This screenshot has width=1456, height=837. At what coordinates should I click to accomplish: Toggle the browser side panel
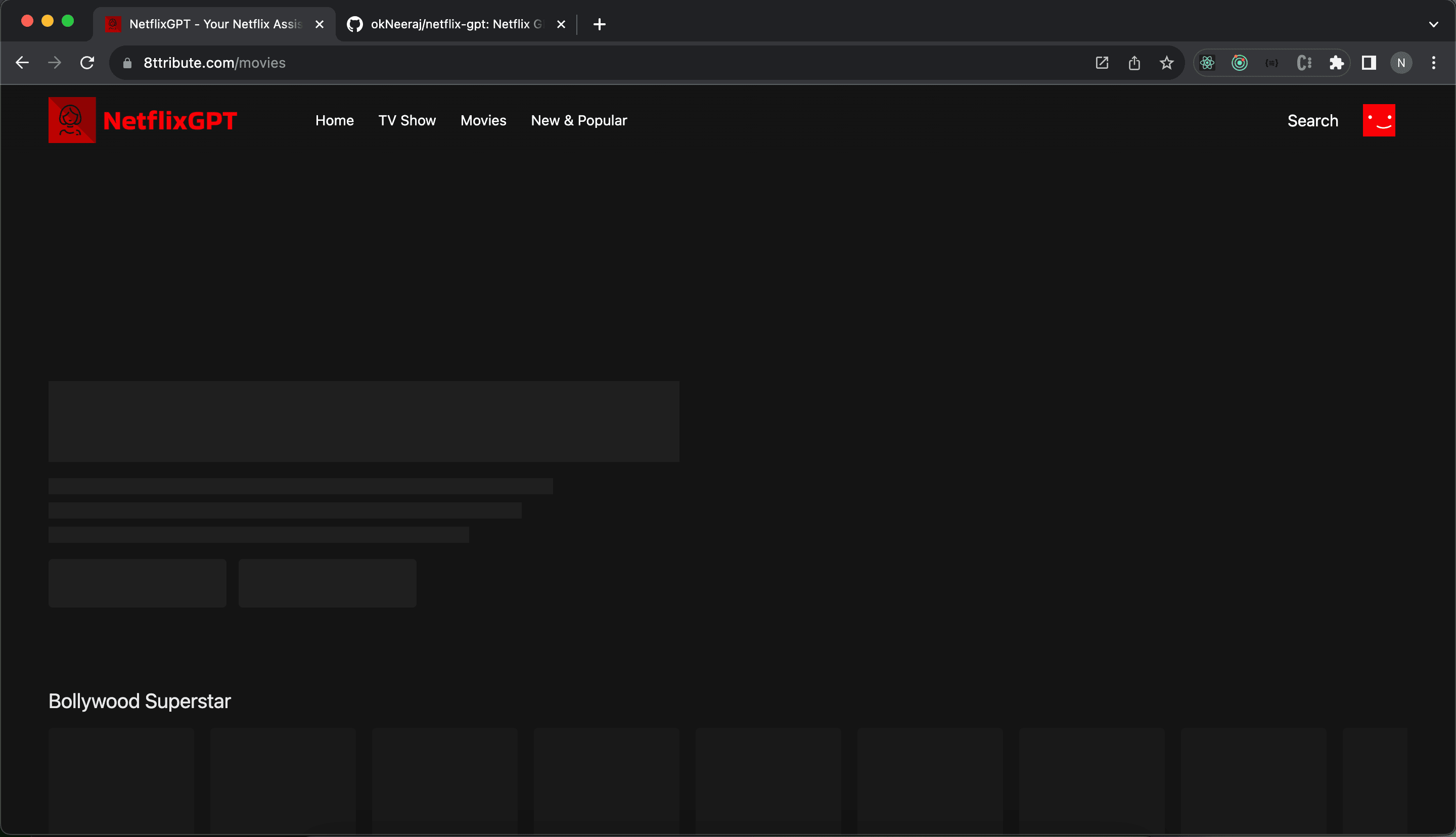tap(1369, 63)
